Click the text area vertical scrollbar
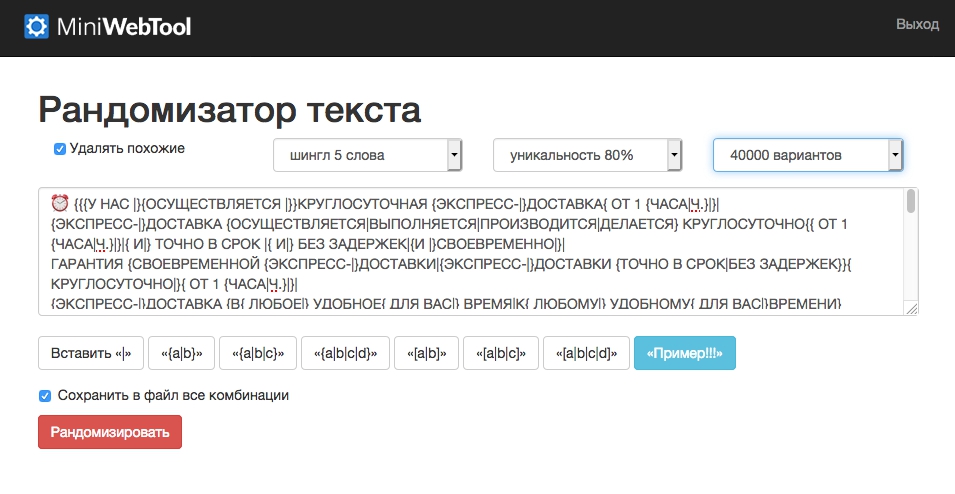955x494 pixels. [911, 203]
